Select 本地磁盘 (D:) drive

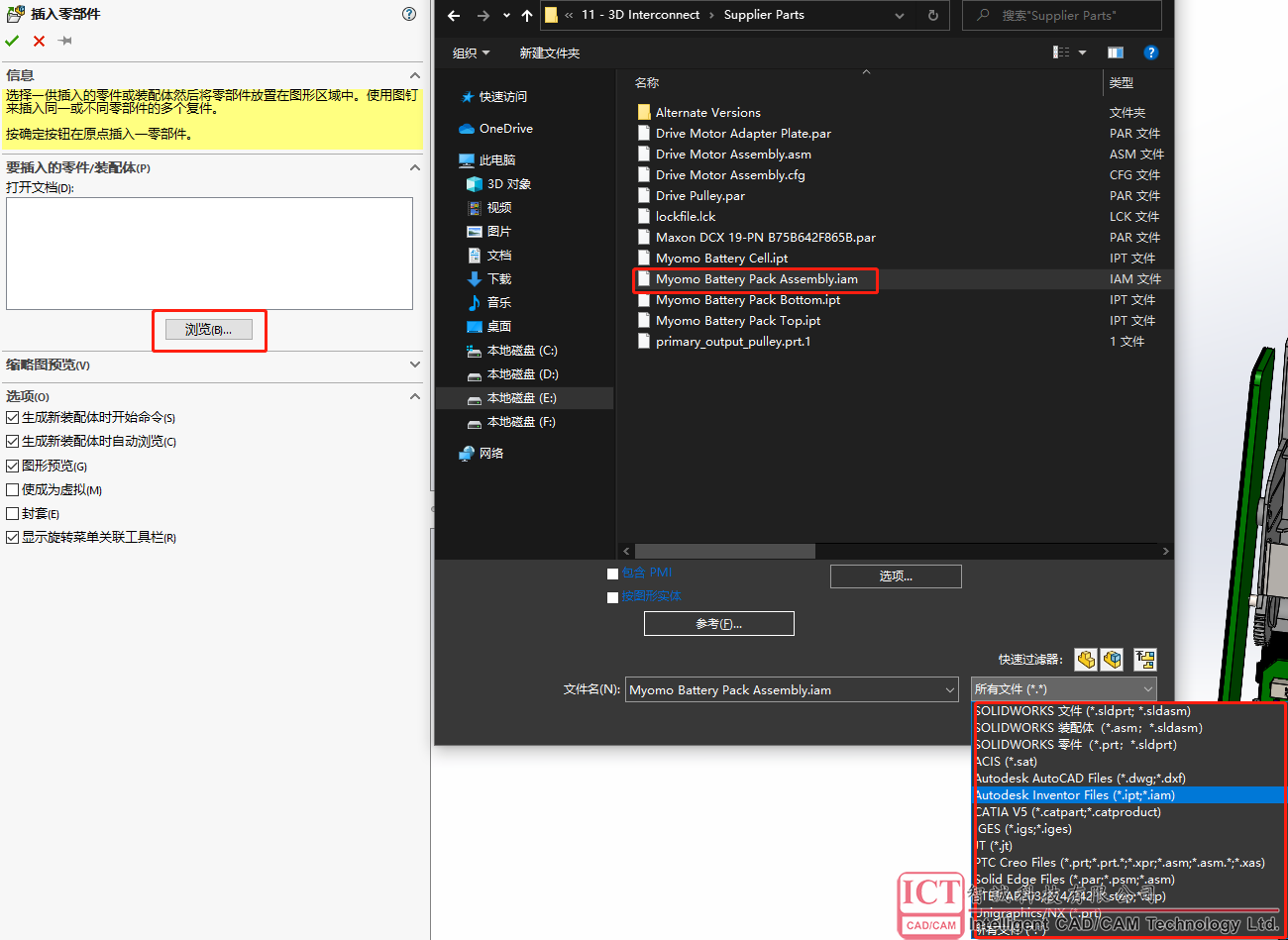(x=522, y=374)
